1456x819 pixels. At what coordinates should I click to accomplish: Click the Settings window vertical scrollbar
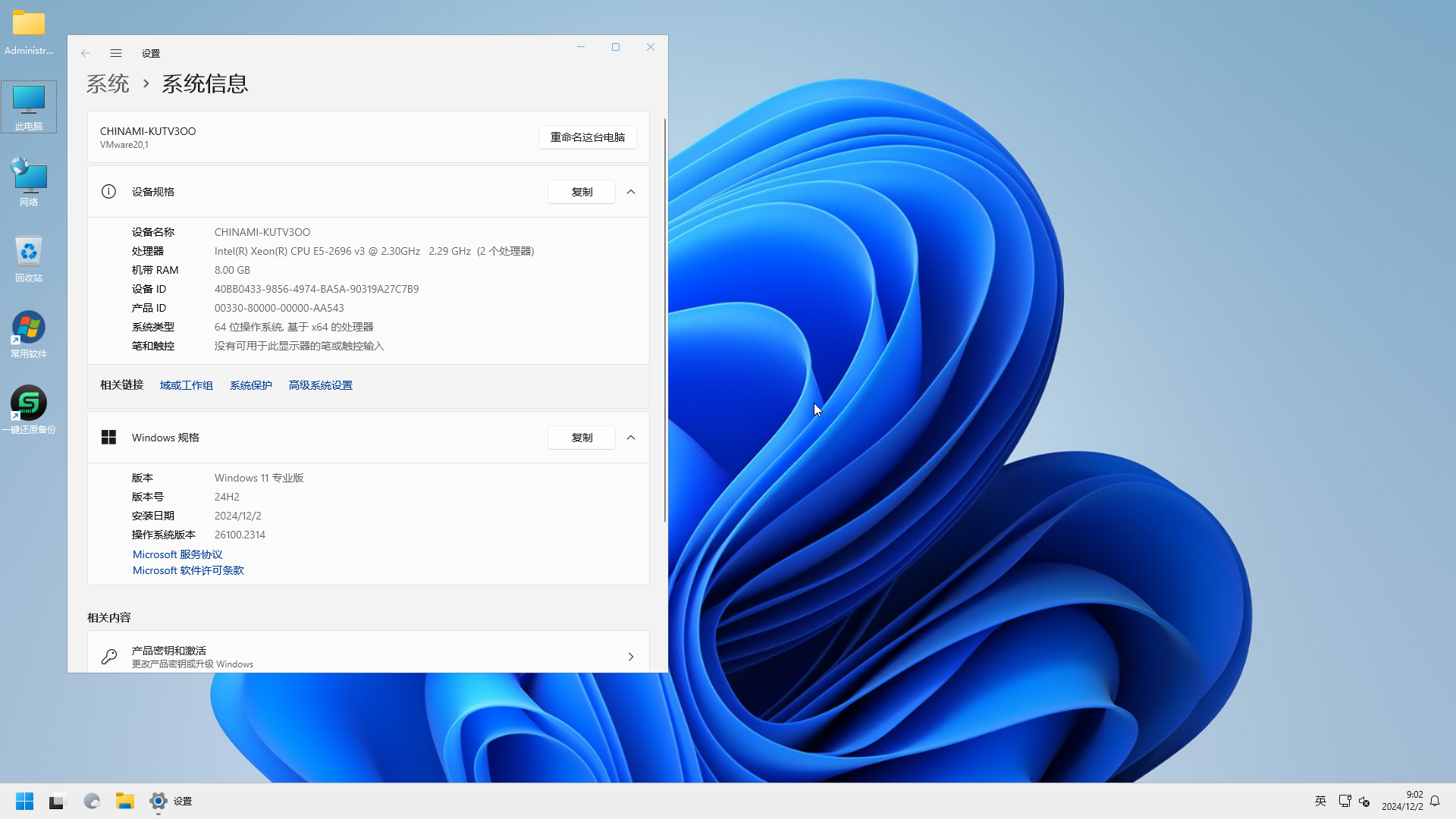[x=665, y=320]
